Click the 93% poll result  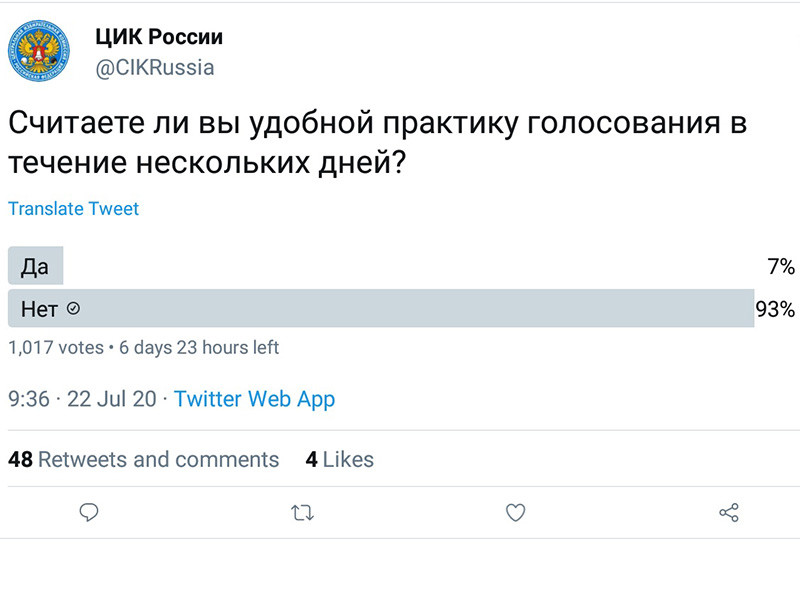[x=775, y=309]
